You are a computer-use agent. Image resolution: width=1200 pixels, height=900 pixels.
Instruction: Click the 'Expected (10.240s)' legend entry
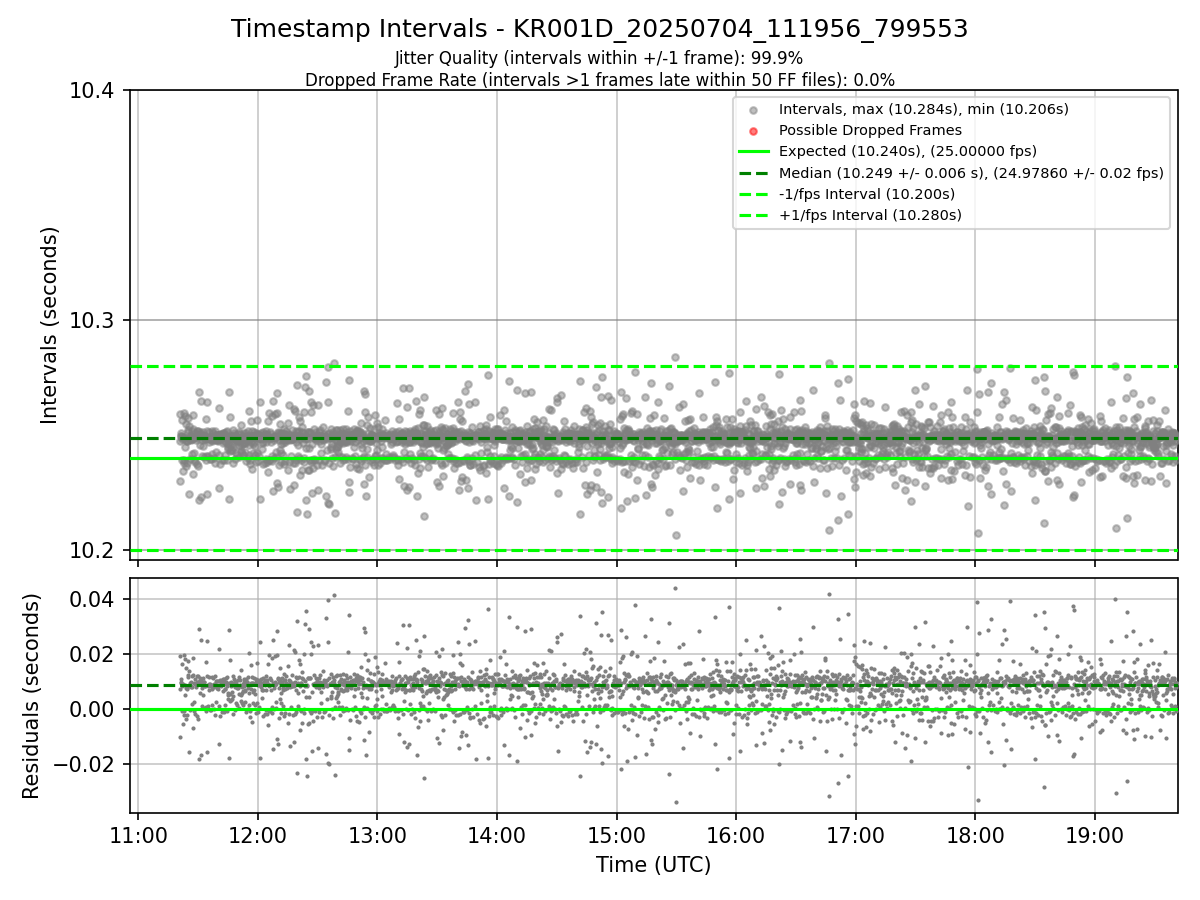[x=907, y=151]
